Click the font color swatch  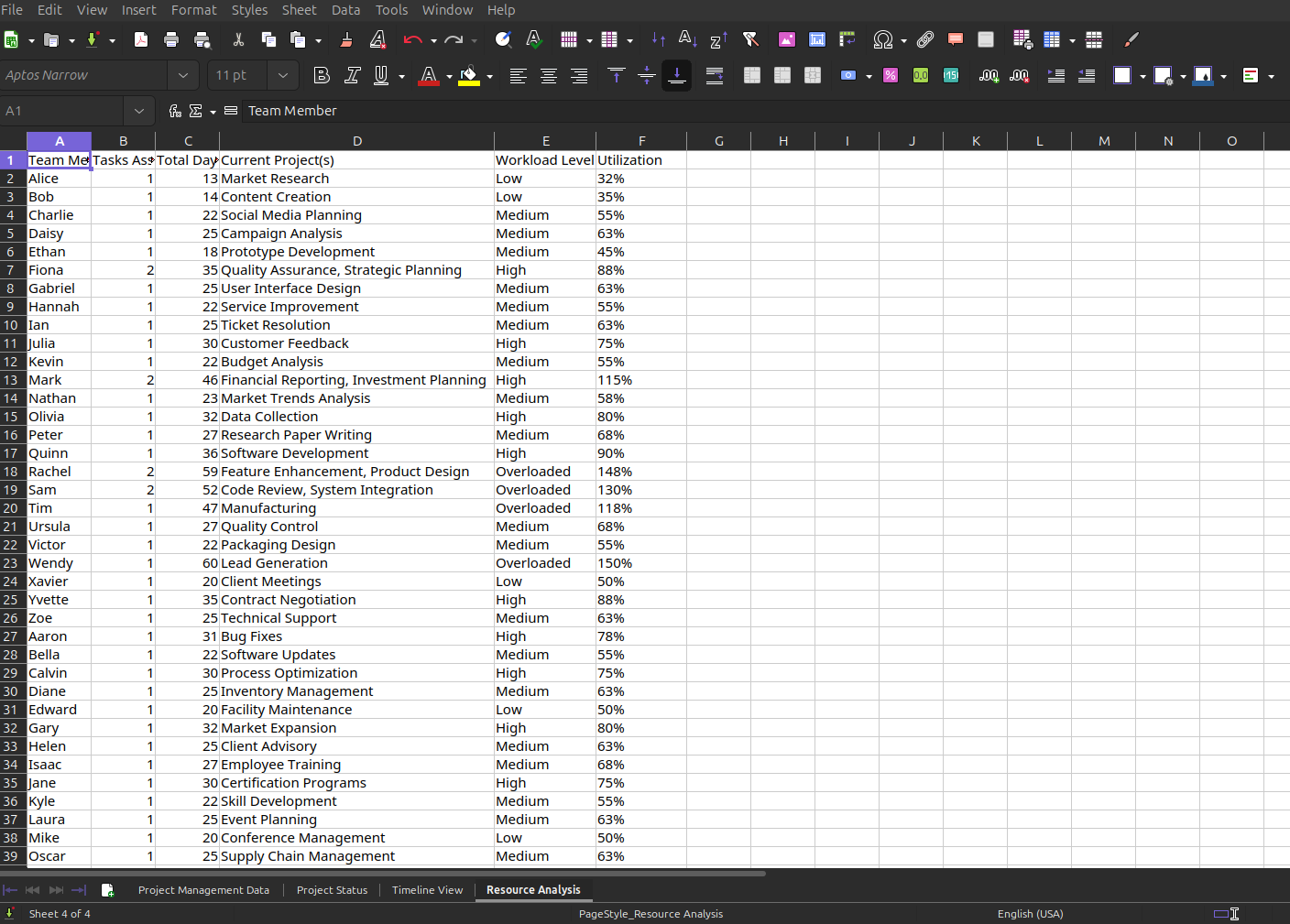click(x=428, y=75)
